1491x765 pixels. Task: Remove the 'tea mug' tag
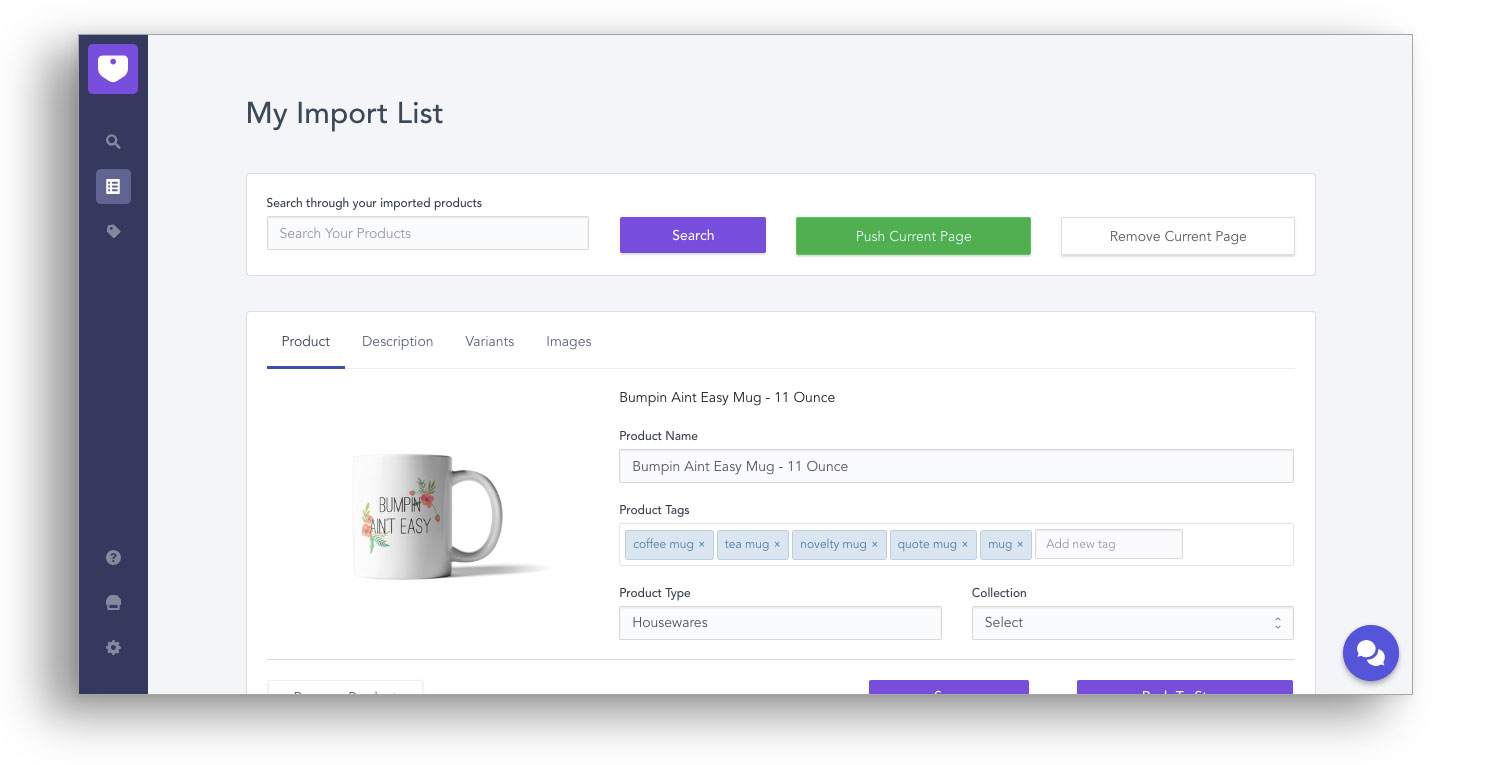[777, 545]
